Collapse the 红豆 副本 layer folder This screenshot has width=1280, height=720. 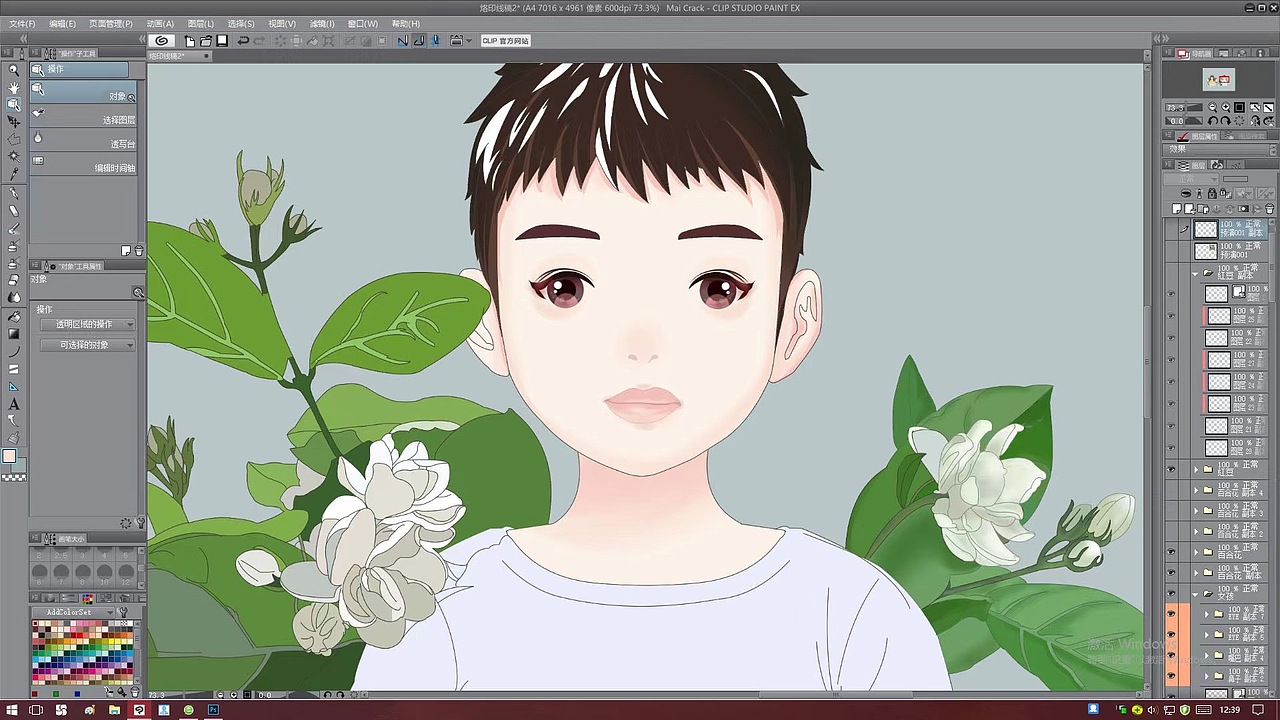pos(1197,272)
